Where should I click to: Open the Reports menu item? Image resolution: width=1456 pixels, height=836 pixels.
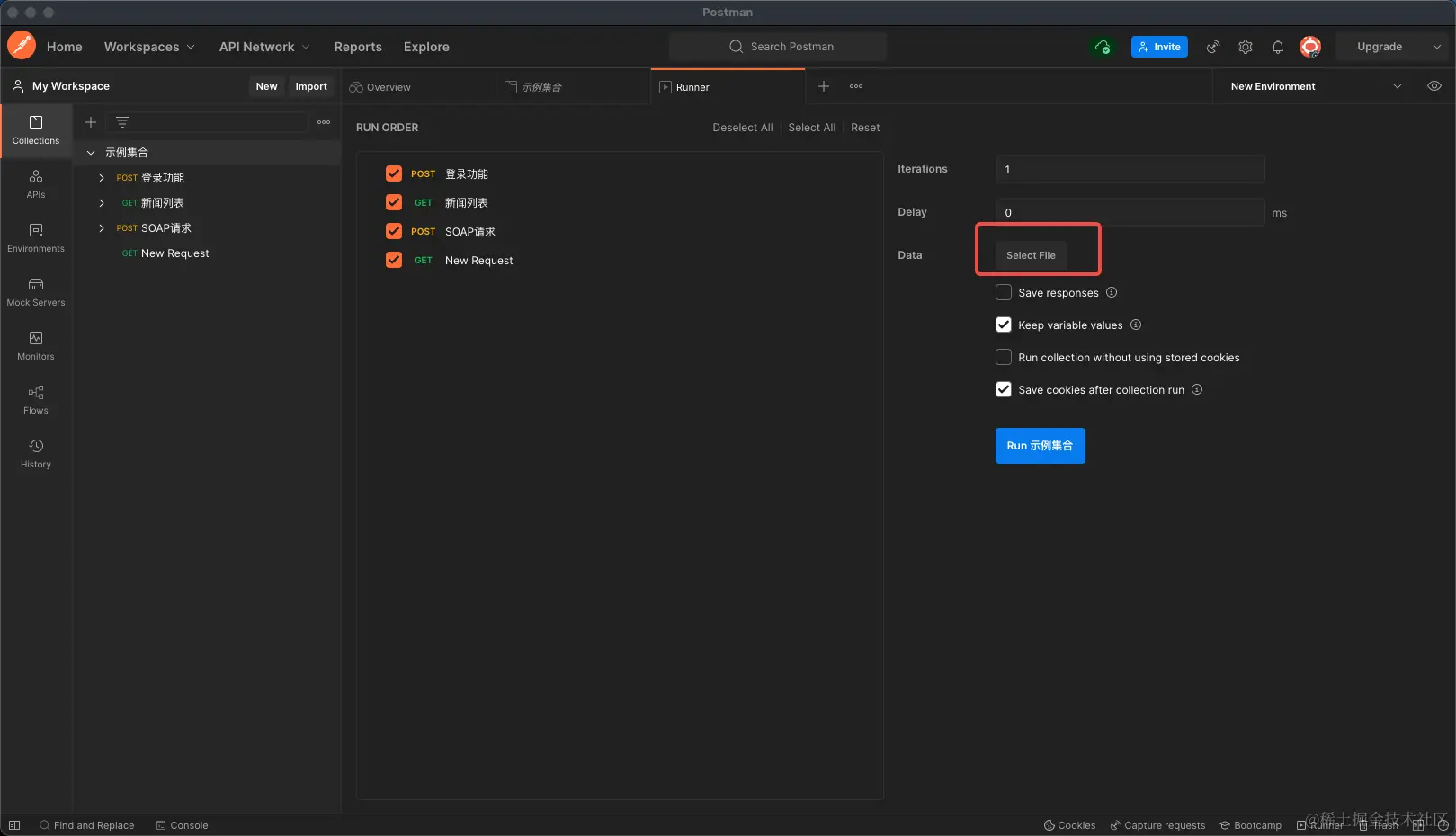pyautogui.click(x=358, y=47)
